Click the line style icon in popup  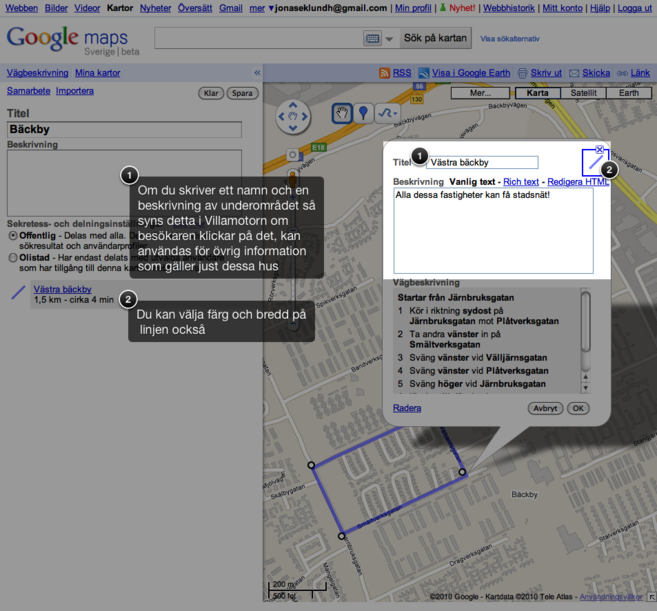click(595, 162)
